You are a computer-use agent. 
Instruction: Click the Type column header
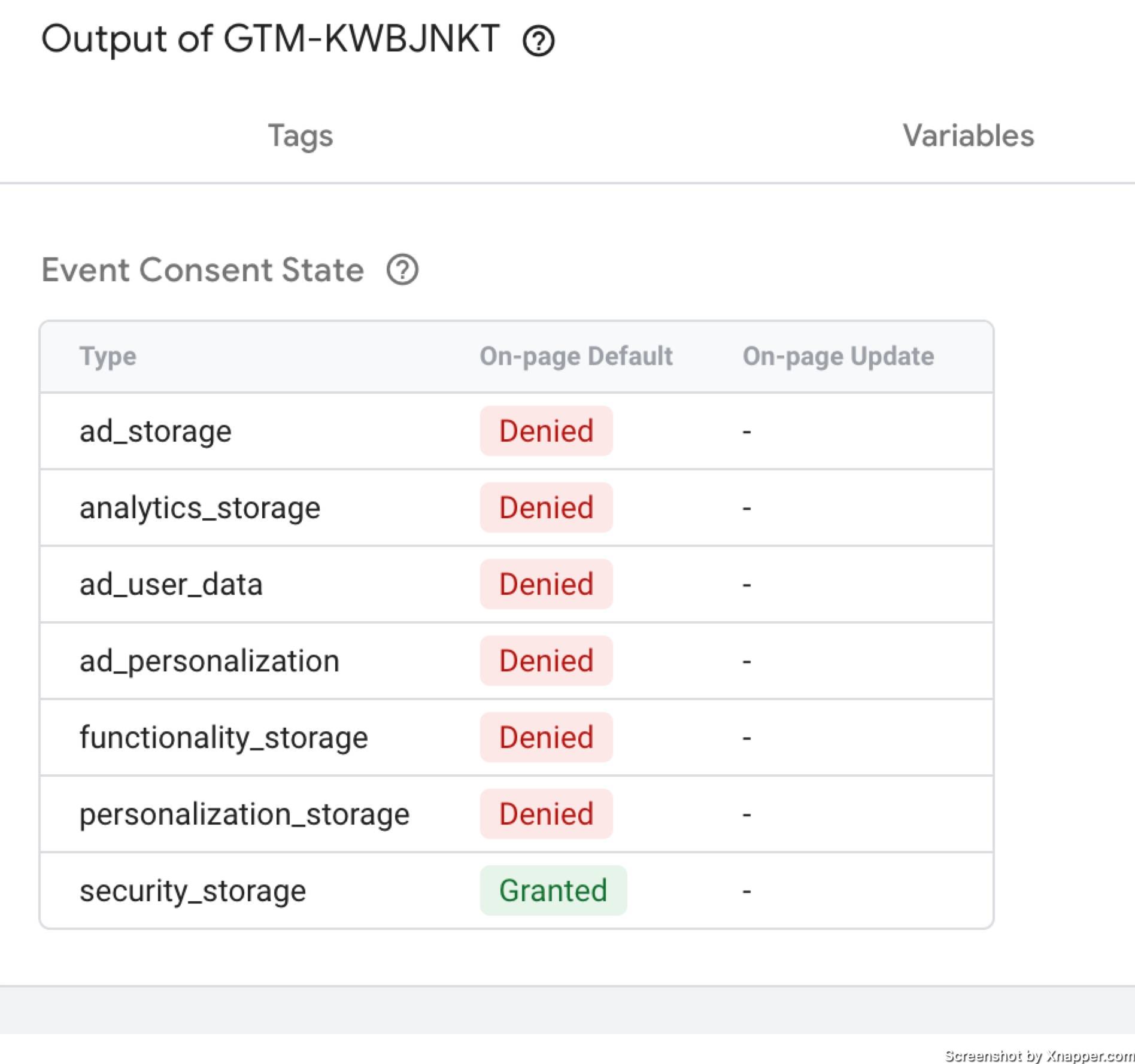click(x=108, y=357)
